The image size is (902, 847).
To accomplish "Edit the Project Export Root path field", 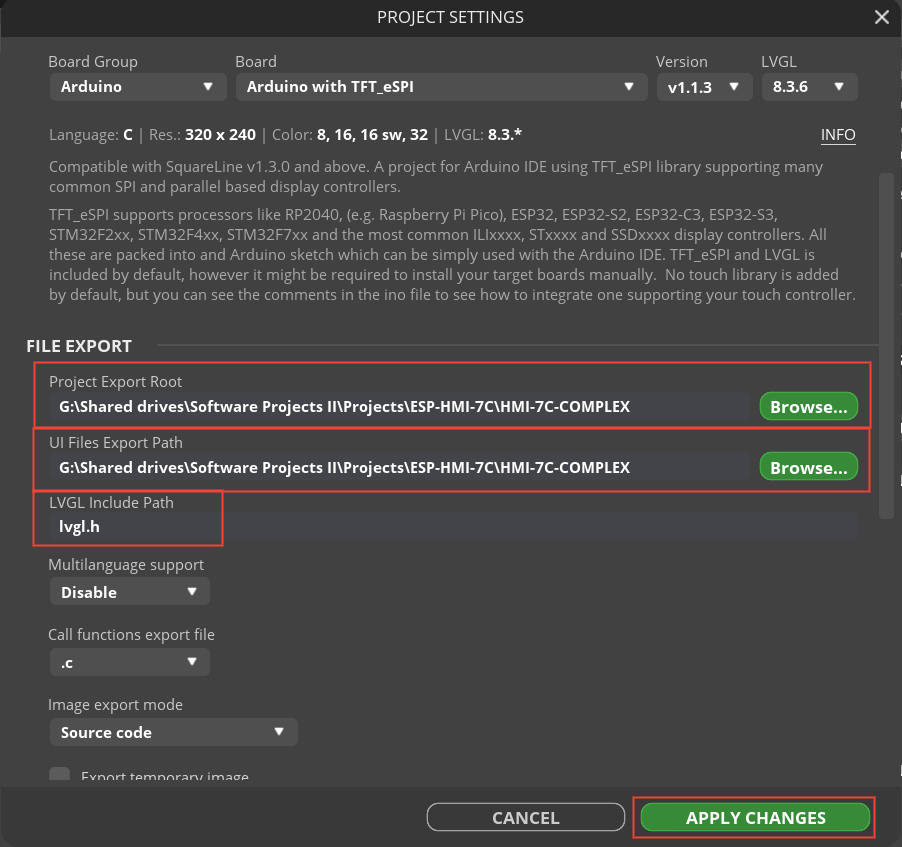I will [x=400, y=406].
